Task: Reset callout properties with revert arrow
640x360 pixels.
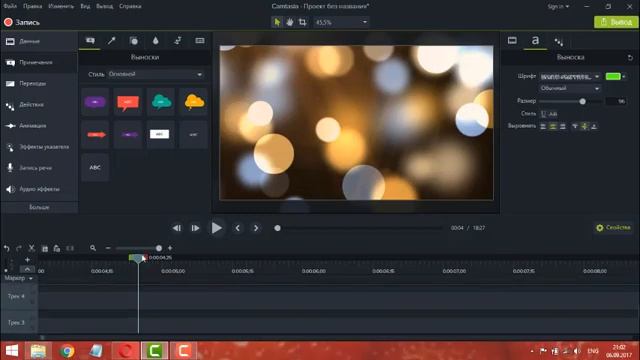Action: (630, 58)
